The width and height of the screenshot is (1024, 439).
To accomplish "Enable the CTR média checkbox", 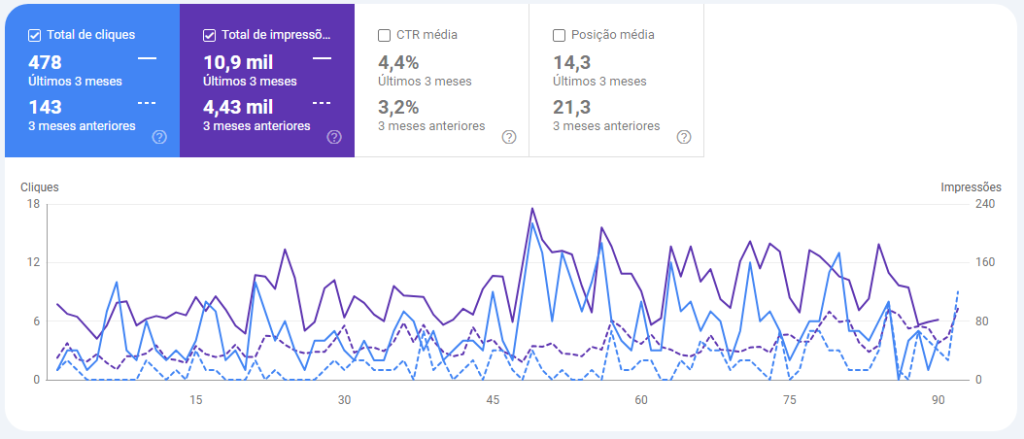I will [x=384, y=35].
